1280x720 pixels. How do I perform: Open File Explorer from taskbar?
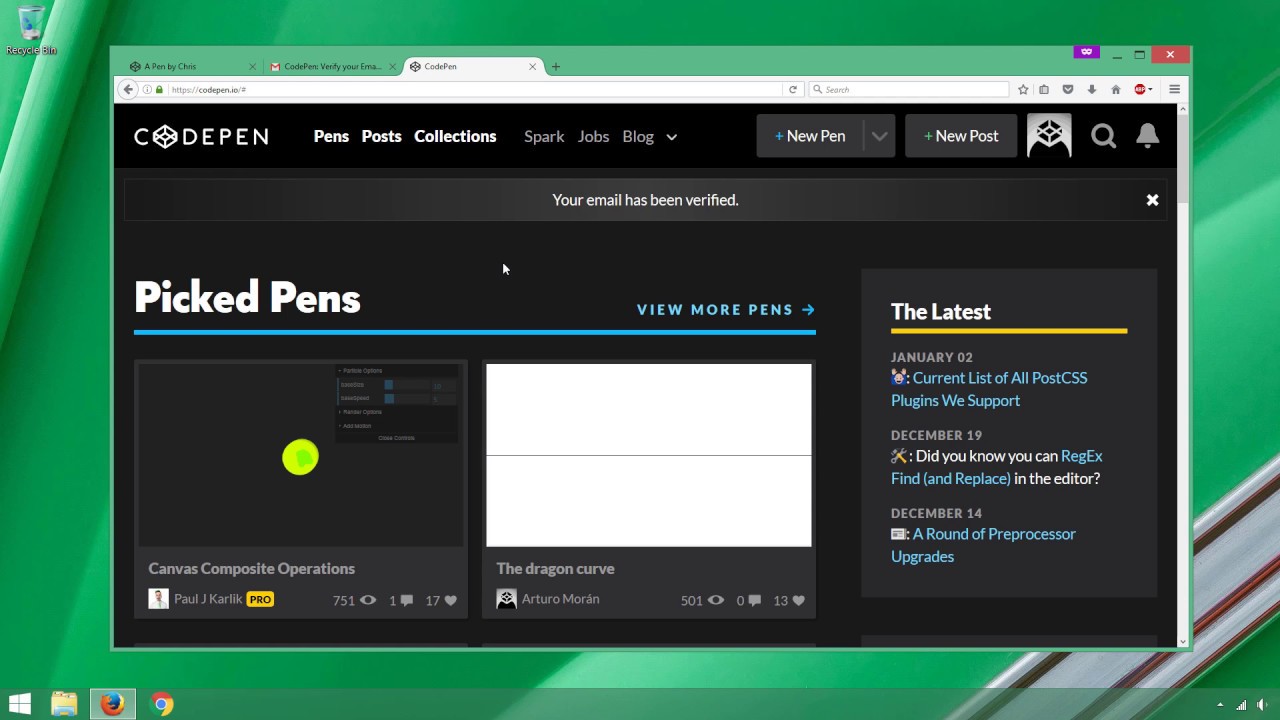pos(64,704)
